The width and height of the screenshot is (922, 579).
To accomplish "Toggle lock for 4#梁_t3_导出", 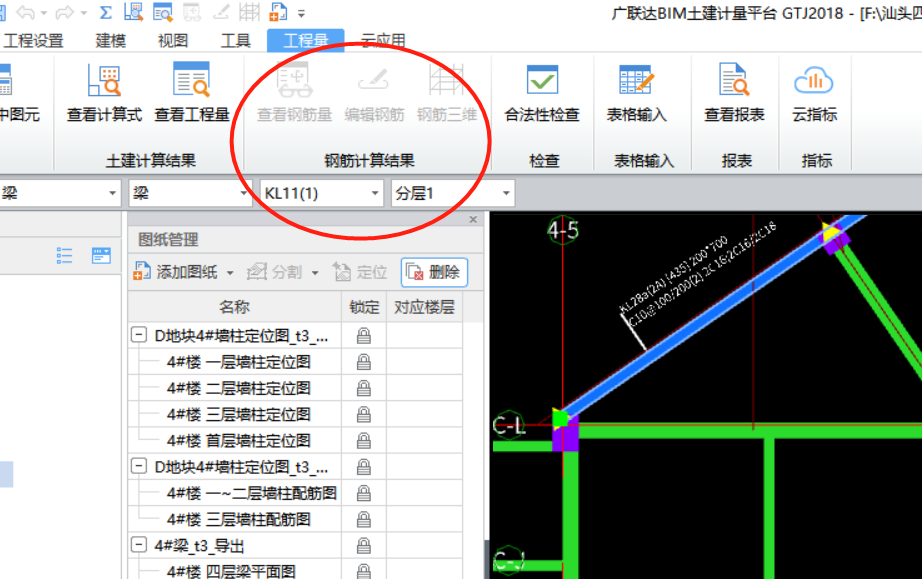I will tap(364, 545).
